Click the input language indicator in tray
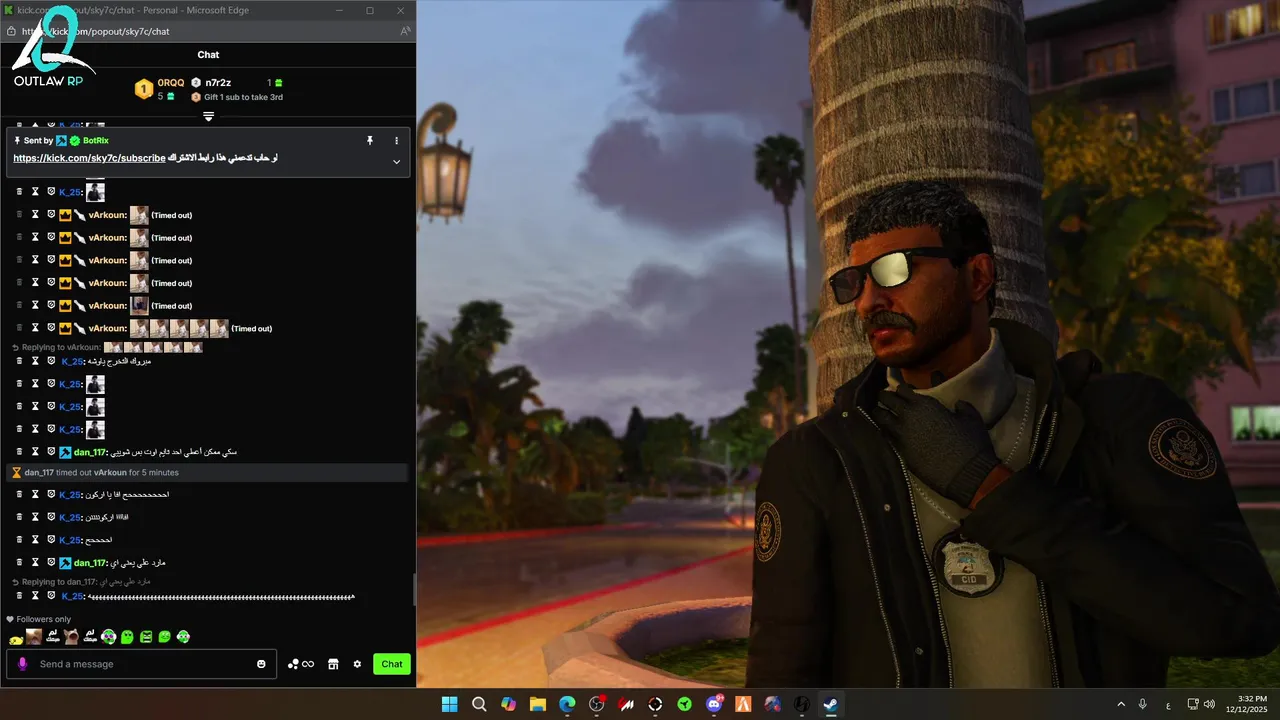1280x720 pixels. pos(1168,705)
